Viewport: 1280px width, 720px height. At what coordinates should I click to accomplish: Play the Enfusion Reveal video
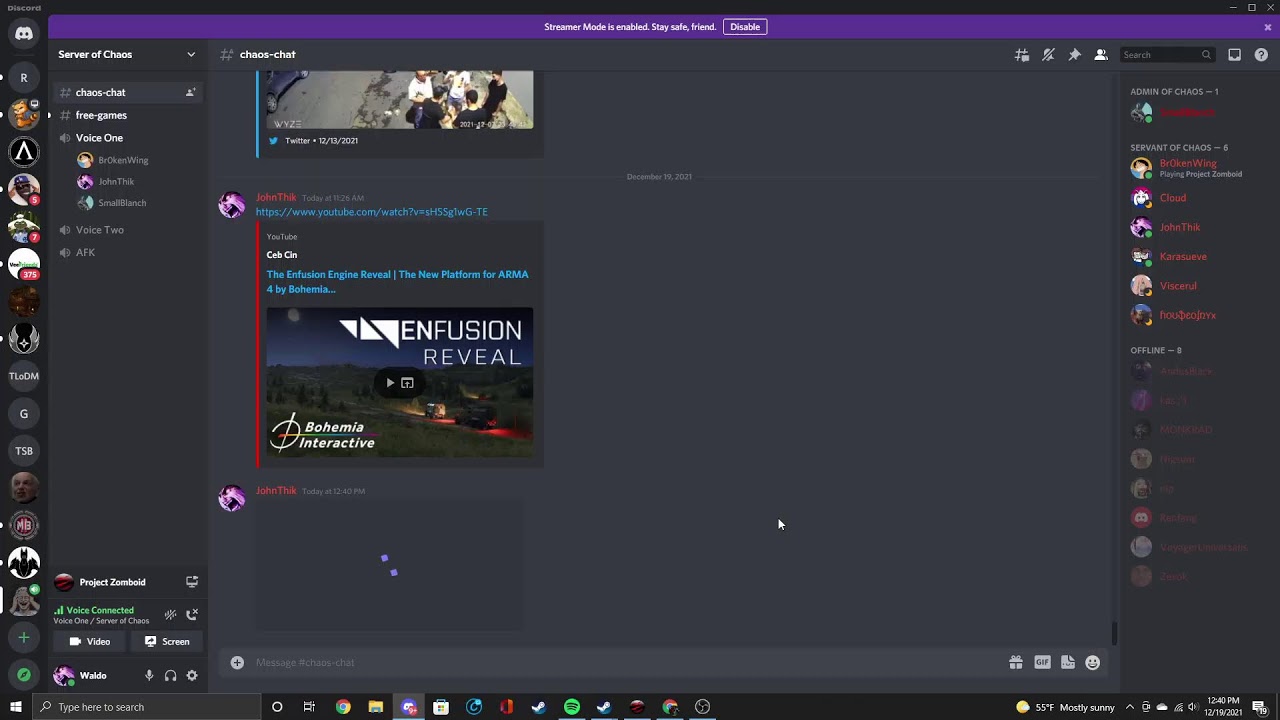pyautogui.click(x=390, y=383)
